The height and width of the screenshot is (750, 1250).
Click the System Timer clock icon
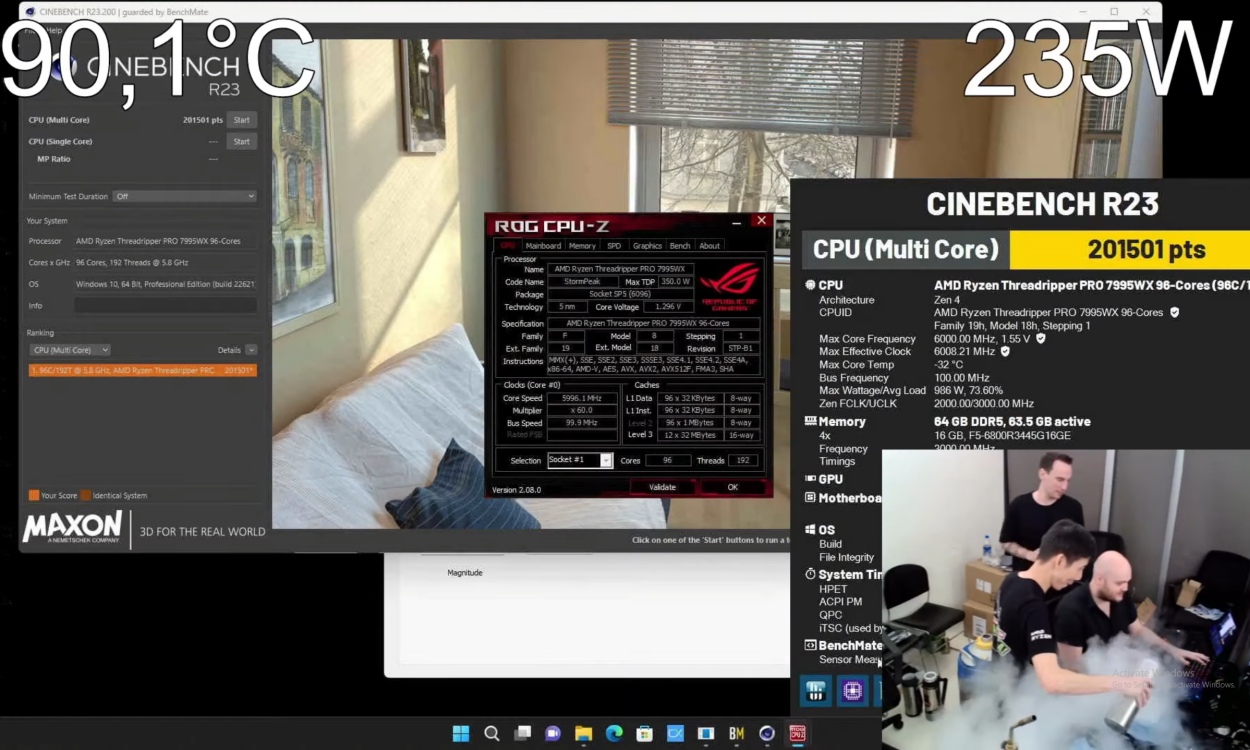pos(810,575)
